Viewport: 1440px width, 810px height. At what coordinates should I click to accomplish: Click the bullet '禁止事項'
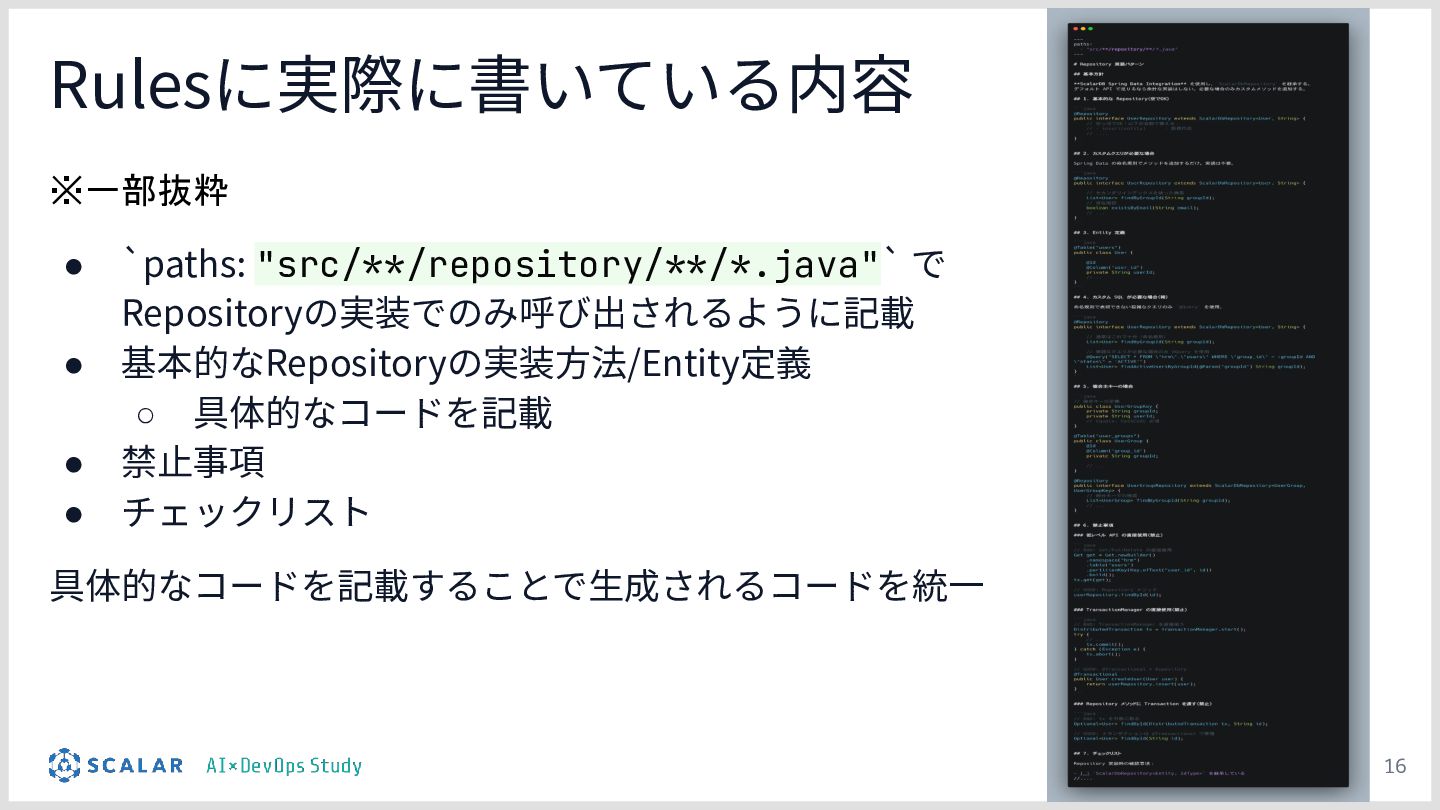tap(193, 462)
